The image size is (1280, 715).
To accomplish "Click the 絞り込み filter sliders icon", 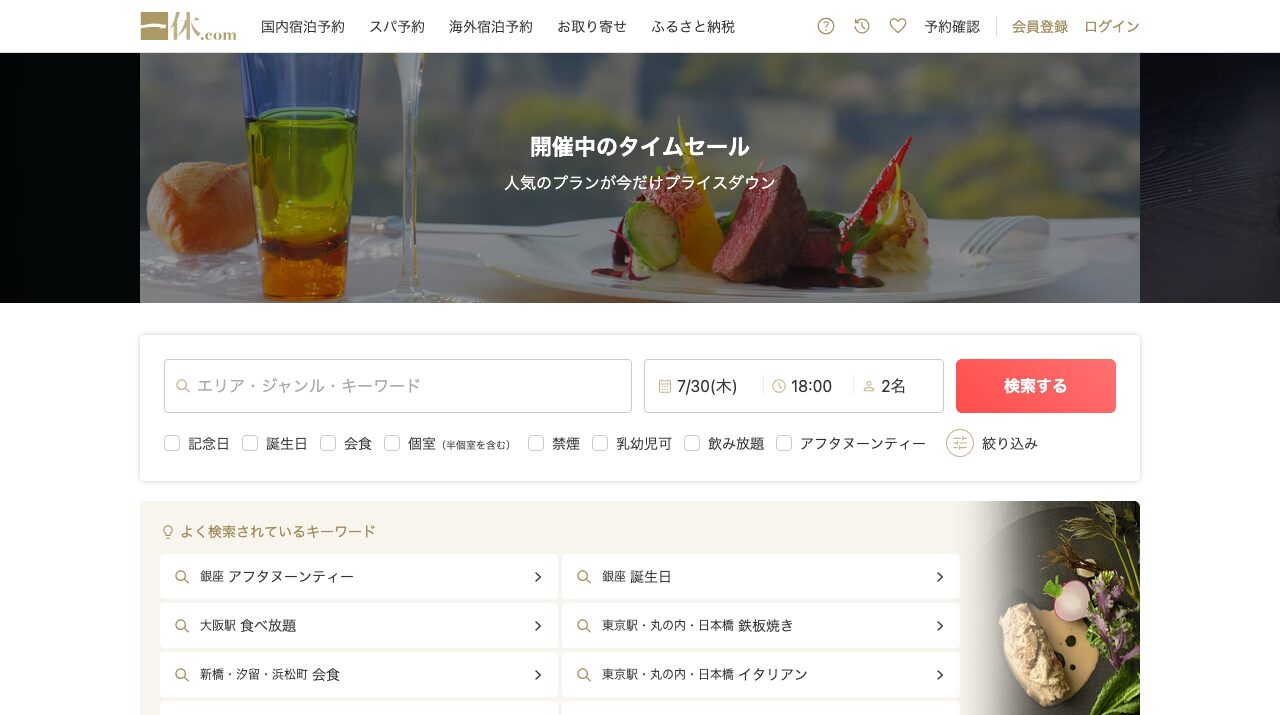I will [x=960, y=443].
